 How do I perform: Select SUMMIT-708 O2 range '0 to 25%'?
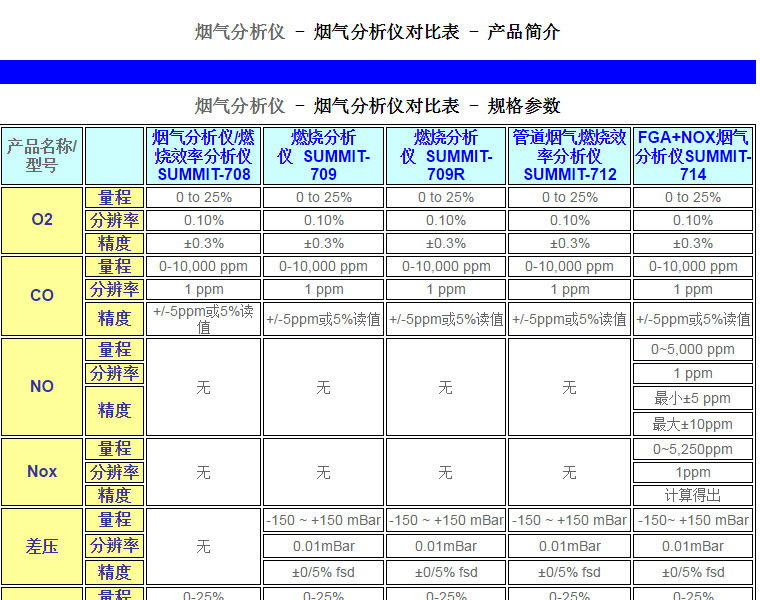coord(204,198)
